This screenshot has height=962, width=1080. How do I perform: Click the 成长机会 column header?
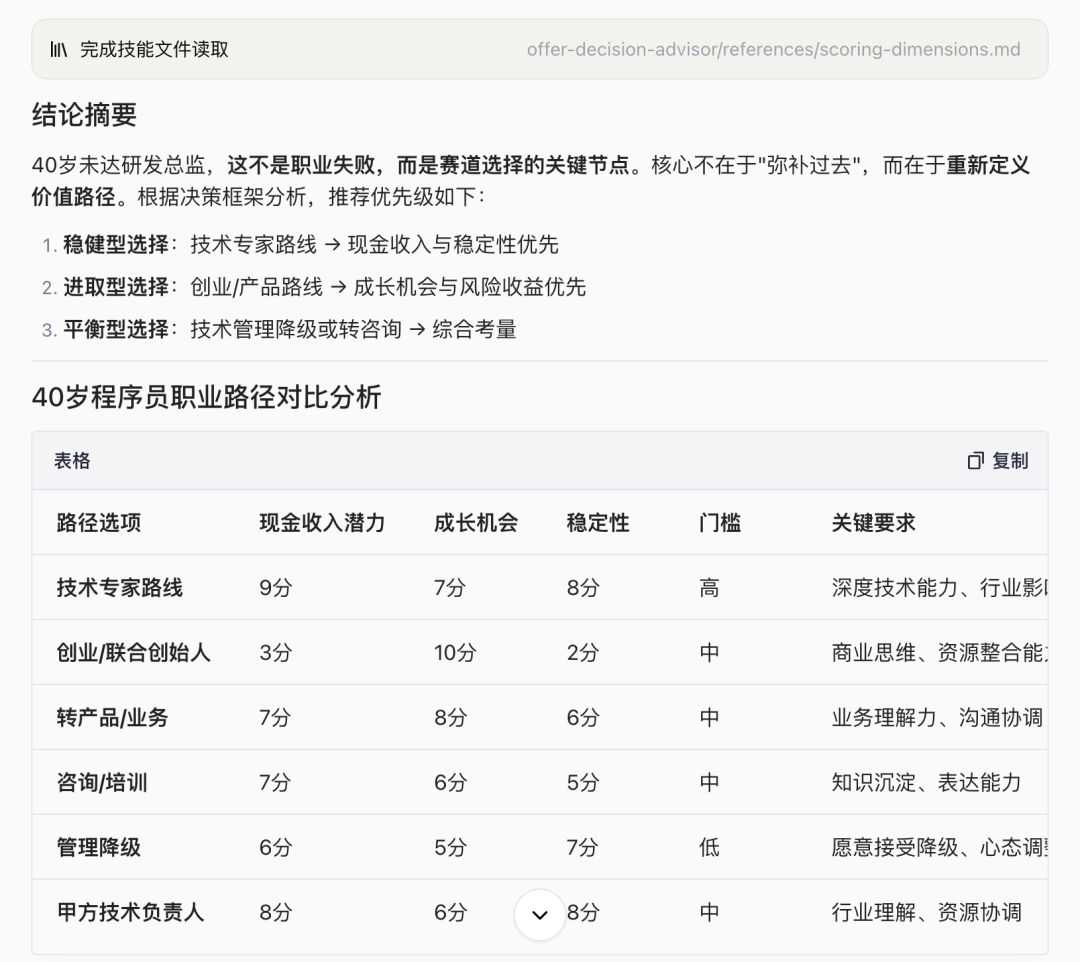(x=476, y=523)
